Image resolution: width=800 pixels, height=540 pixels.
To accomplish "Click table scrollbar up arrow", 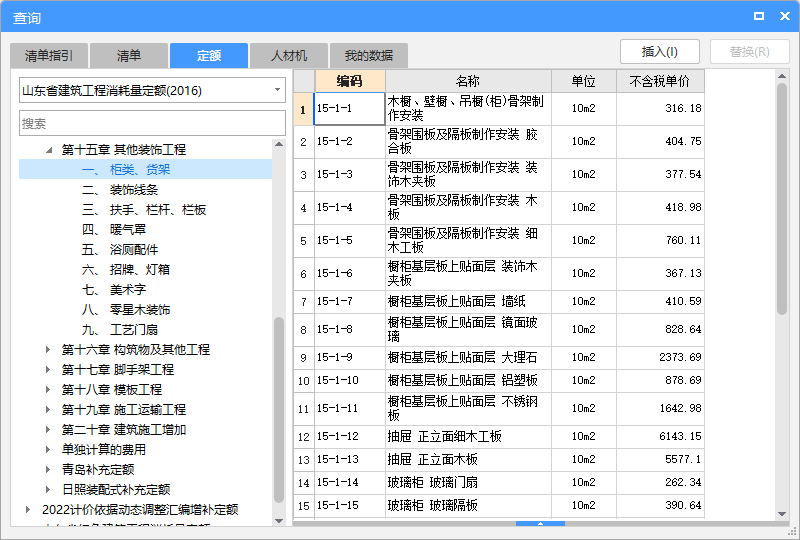I will (782, 76).
